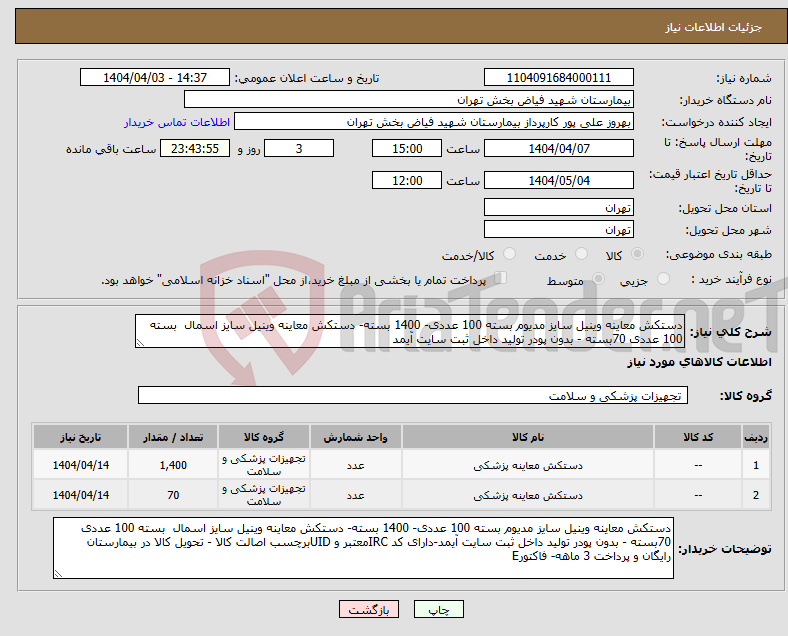Click the کد کالا column header
This screenshot has width=788, height=636.
pyautogui.click(x=698, y=437)
